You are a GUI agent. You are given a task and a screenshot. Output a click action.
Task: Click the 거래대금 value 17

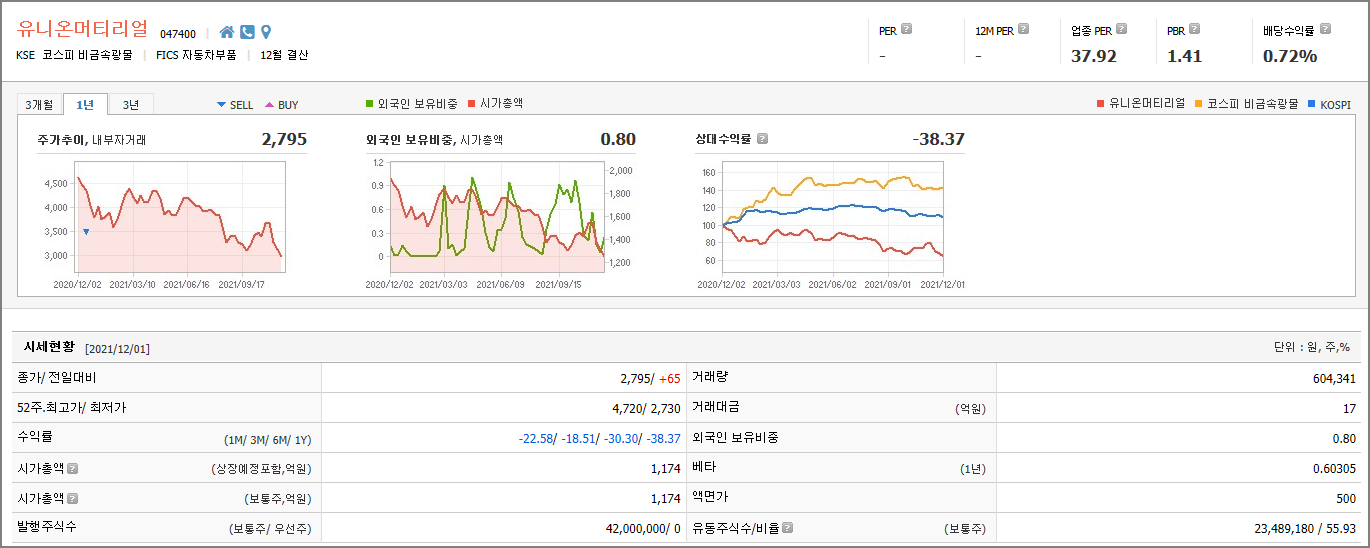(1349, 408)
